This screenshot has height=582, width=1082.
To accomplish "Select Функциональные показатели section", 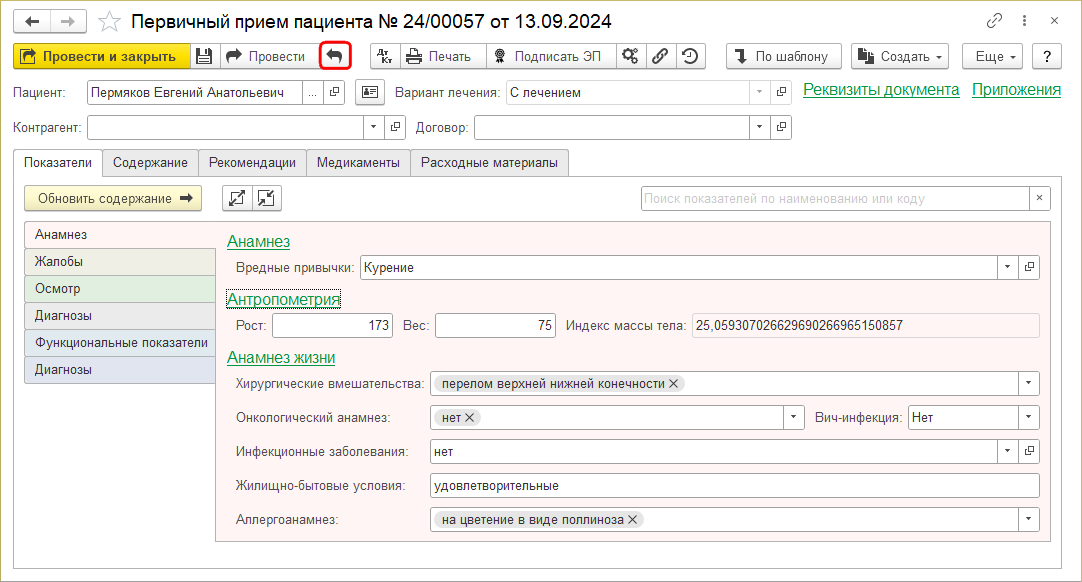I will click(x=120, y=342).
